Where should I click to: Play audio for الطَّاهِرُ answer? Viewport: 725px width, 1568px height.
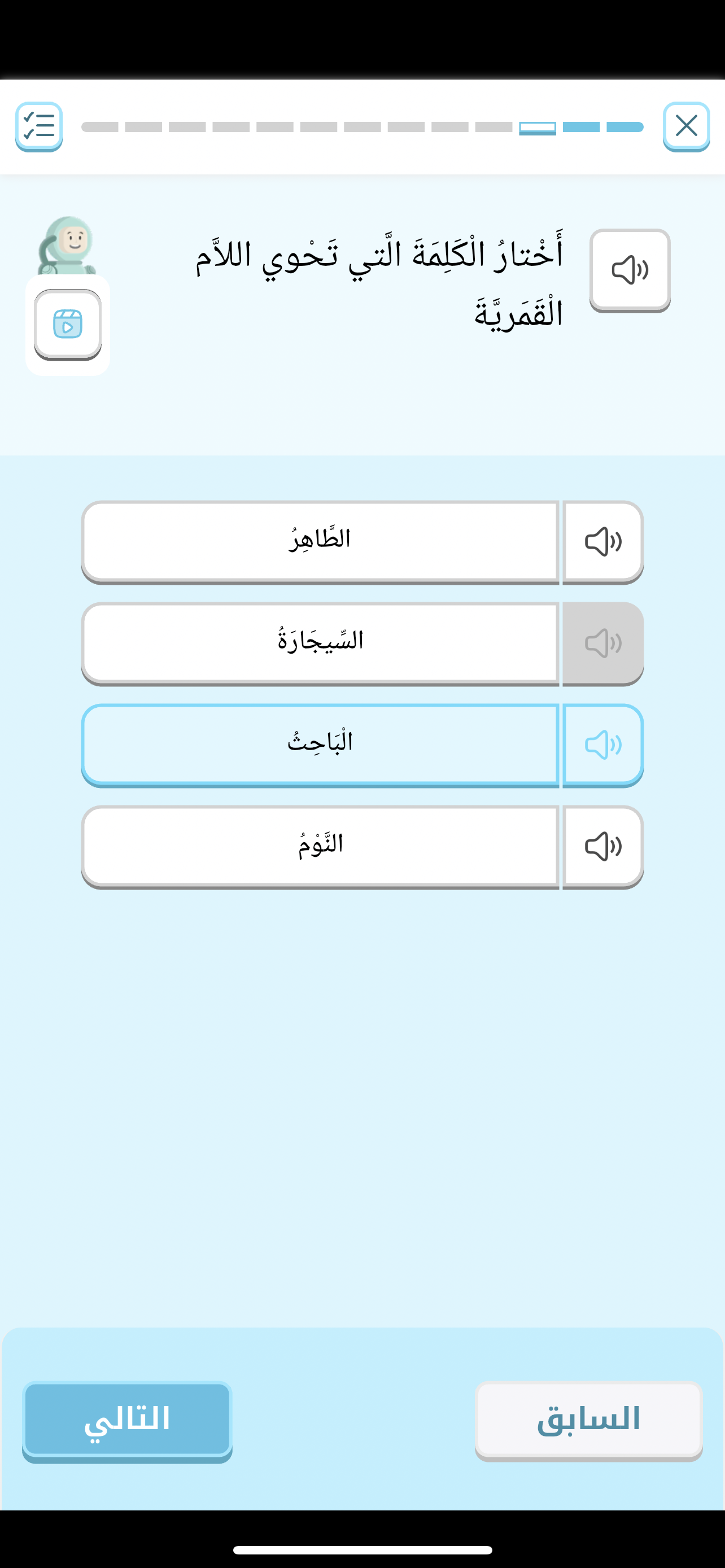coord(602,541)
